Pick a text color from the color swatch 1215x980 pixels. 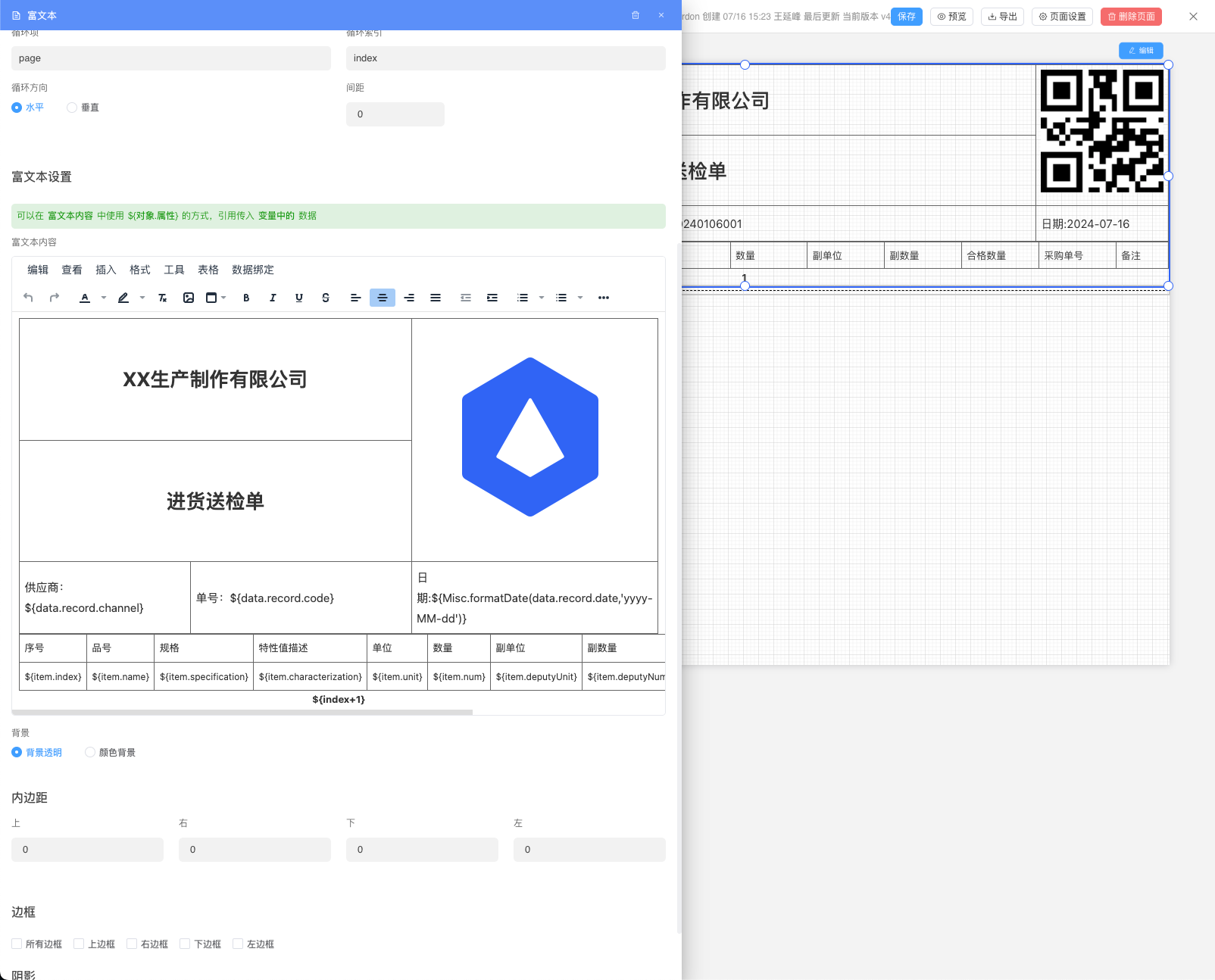coord(85,297)
